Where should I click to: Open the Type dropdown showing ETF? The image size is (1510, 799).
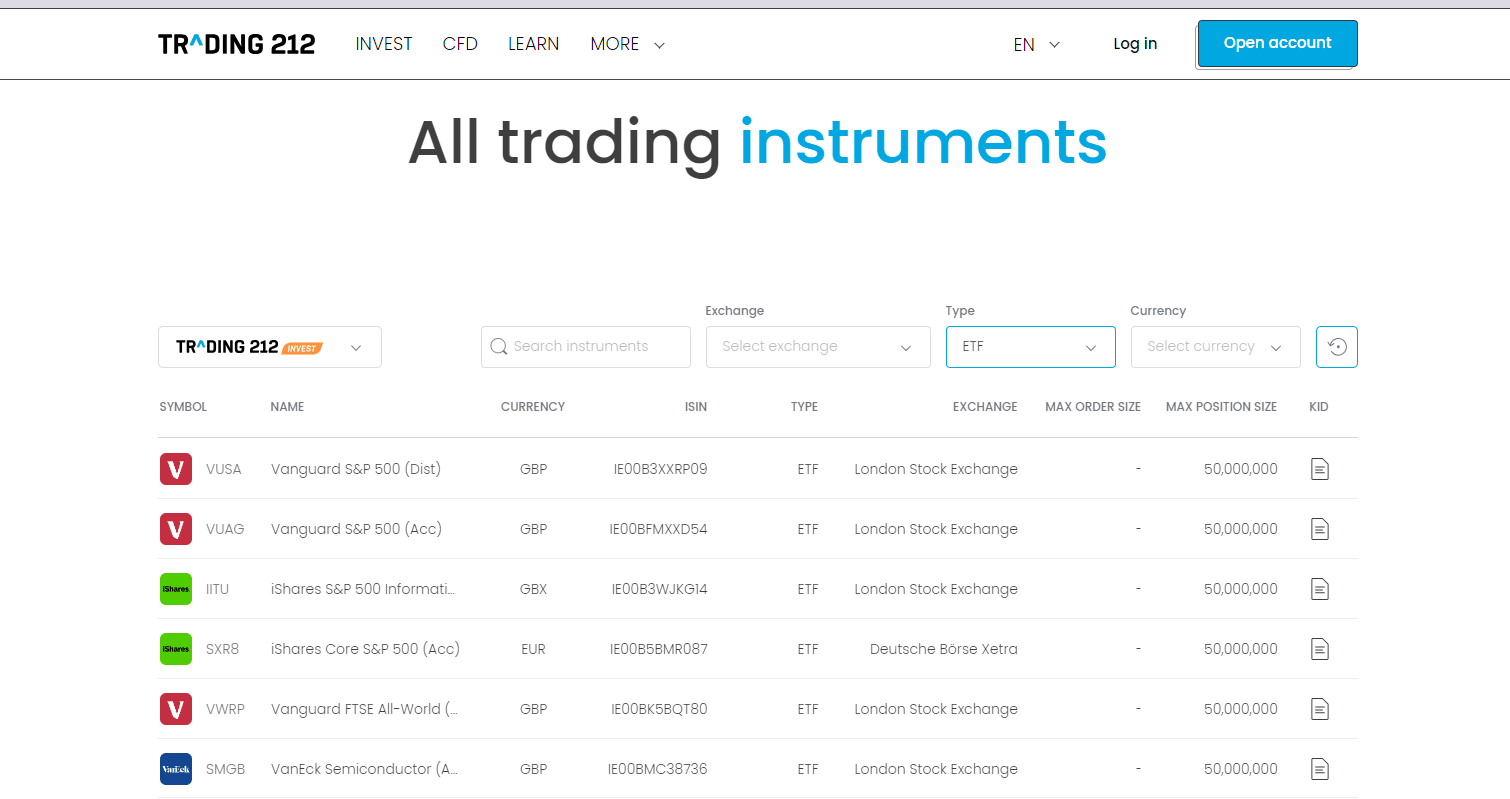1030,347
